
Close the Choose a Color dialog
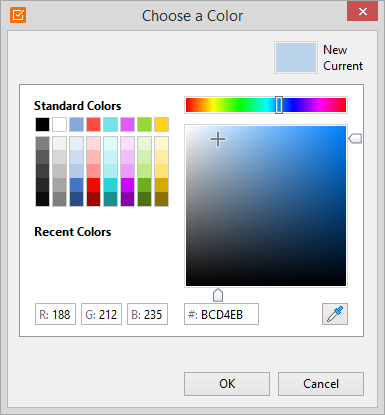pyautogui.click(x=362, y=12)
